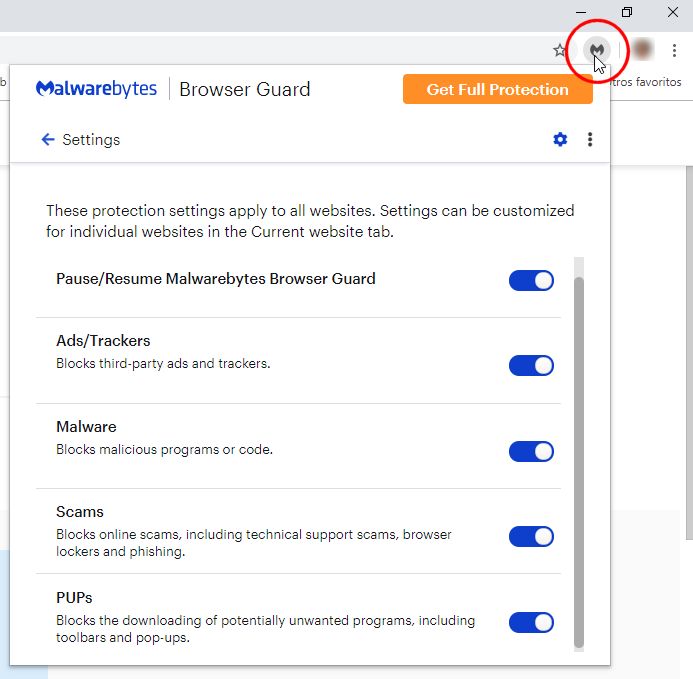Viewport: 693px width, 679px height.
Task: Click the Malwarebytes logo
Action: [96, 89]
